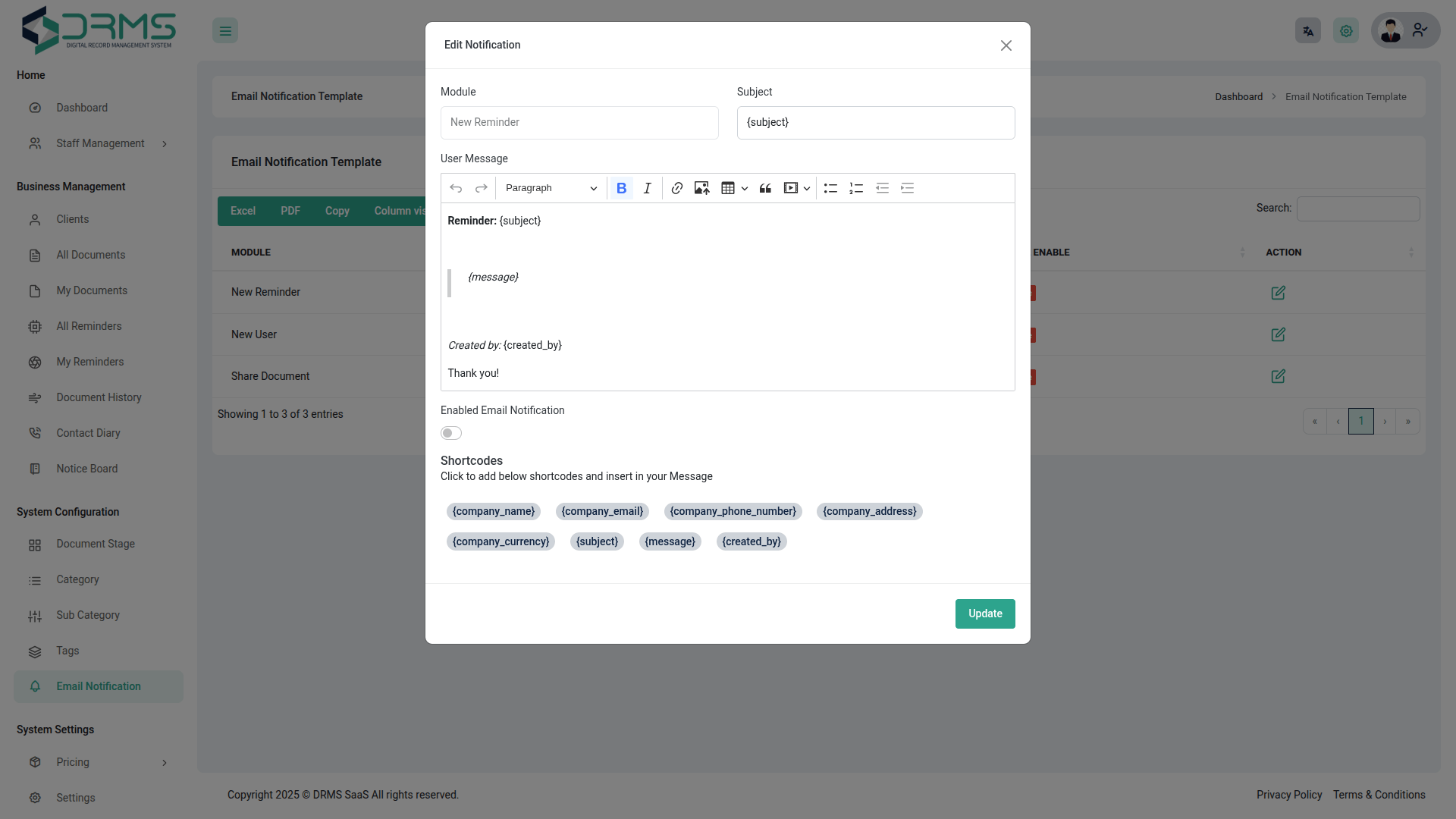Click into the Subject input field
This screenshot has width=1456, height=819.
[x=875, y=123]
